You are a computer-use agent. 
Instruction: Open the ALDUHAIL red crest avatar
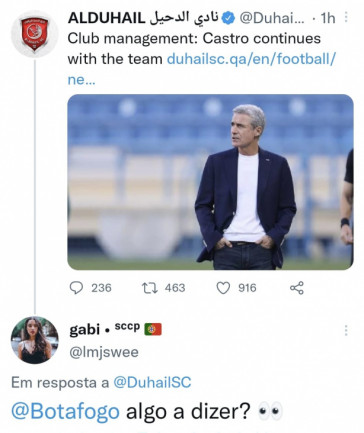tap(34, 34)
